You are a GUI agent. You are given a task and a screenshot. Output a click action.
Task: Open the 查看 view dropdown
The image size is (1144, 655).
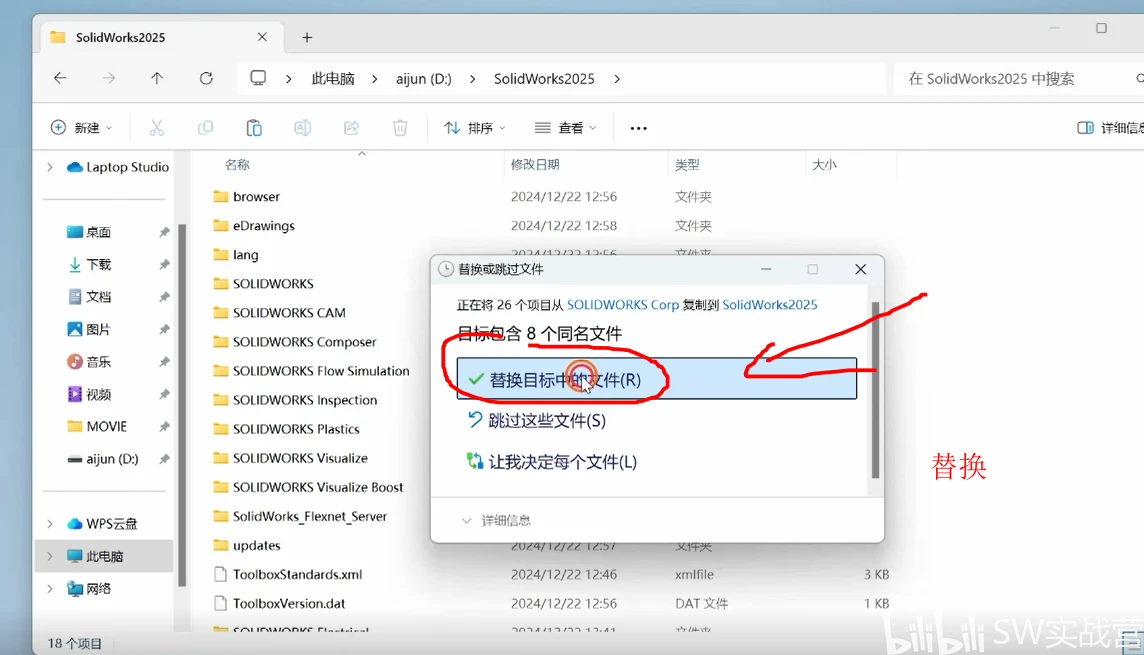point(565,128)
